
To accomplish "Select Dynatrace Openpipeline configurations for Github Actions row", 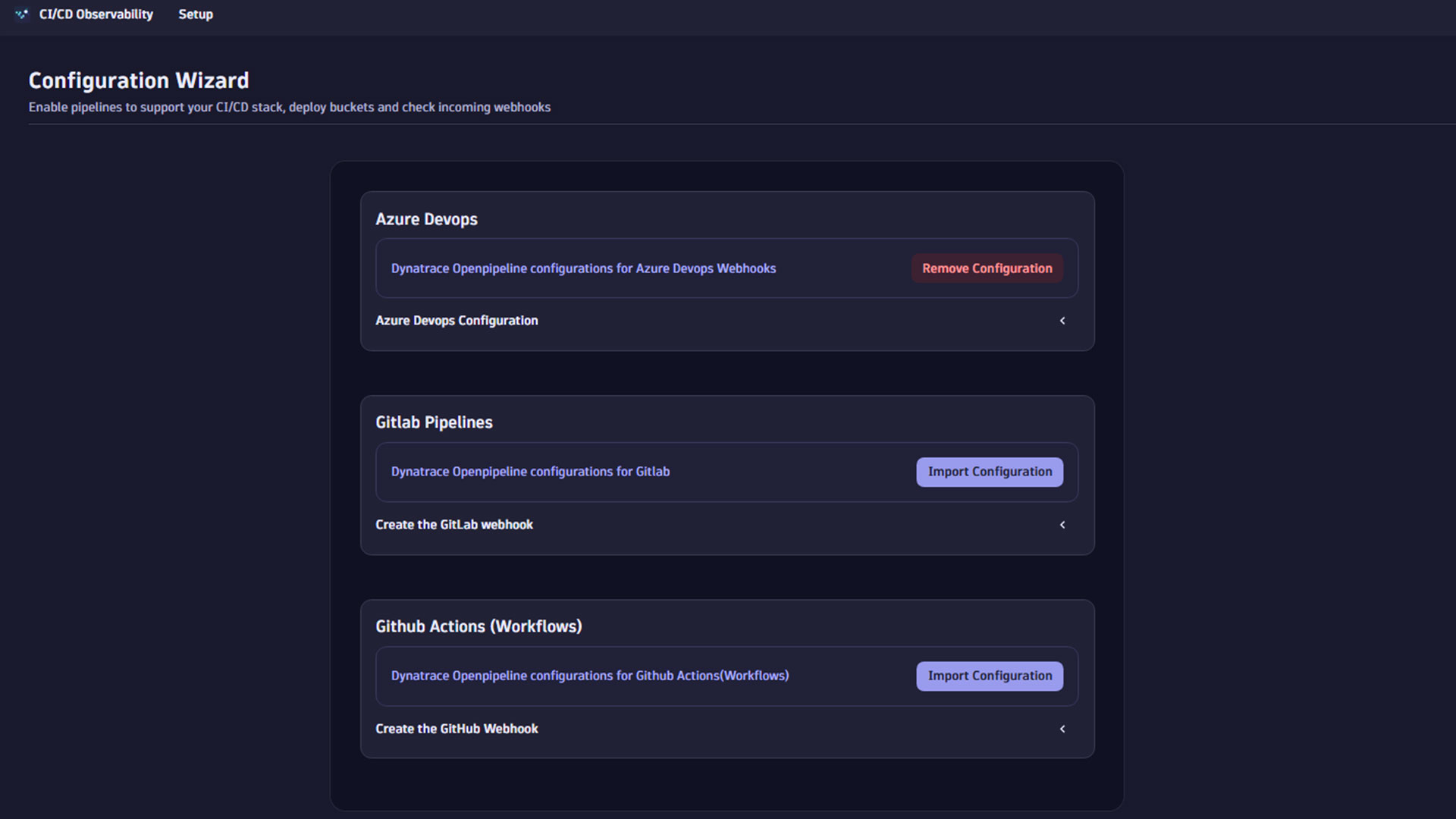I will coord(589,676).
